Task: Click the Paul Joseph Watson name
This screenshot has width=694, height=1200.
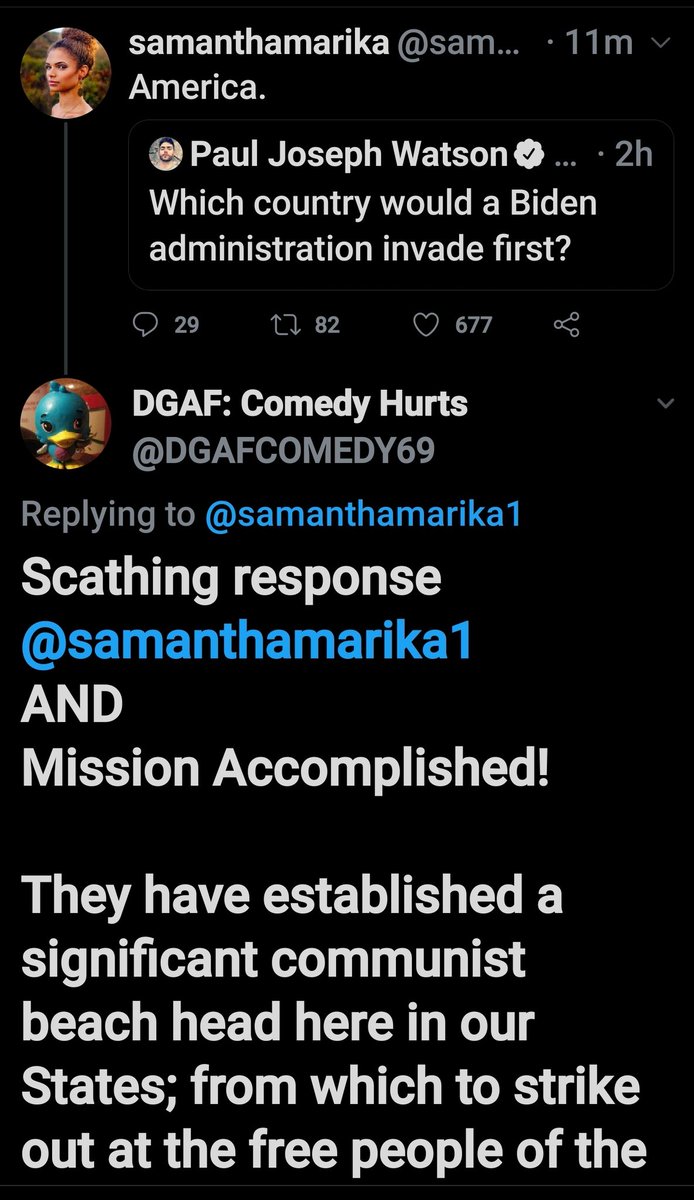Action: coord(349,154)
